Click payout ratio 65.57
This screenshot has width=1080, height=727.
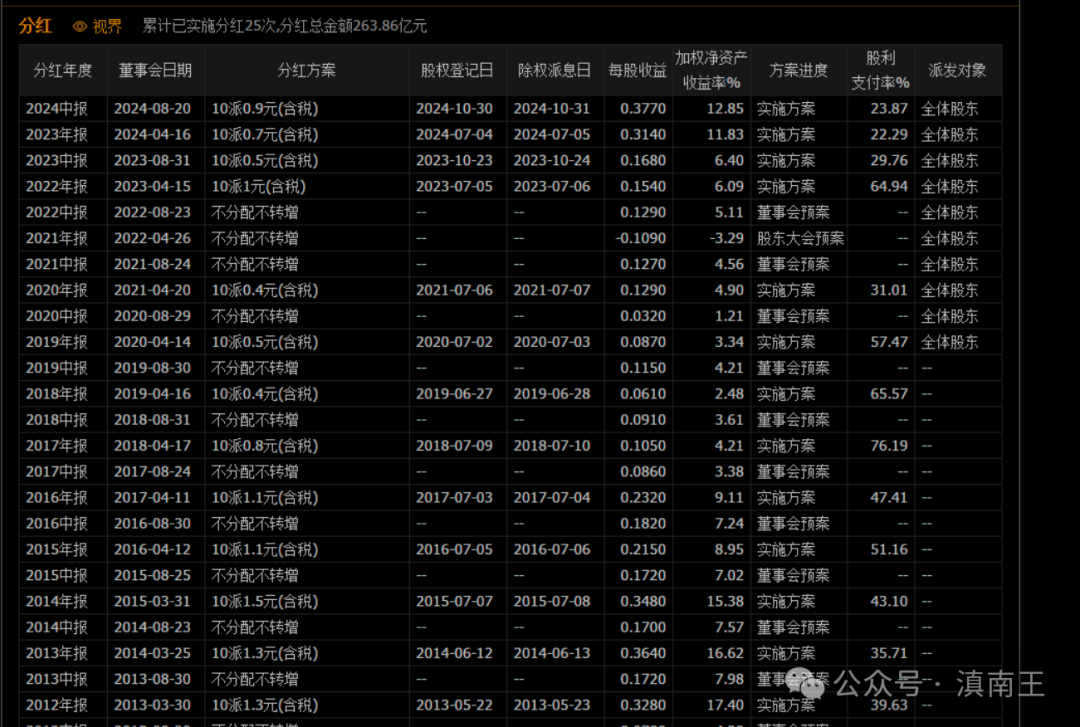pyautogui.click(x=889, y=394)
